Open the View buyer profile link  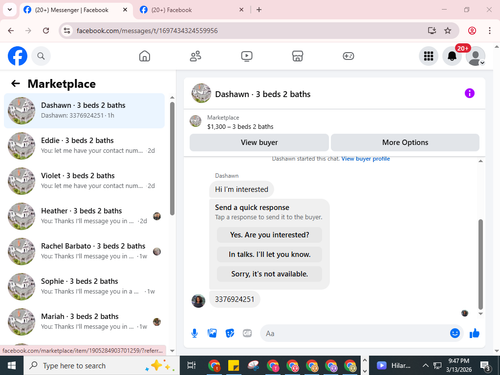click(x=365, y=159)
